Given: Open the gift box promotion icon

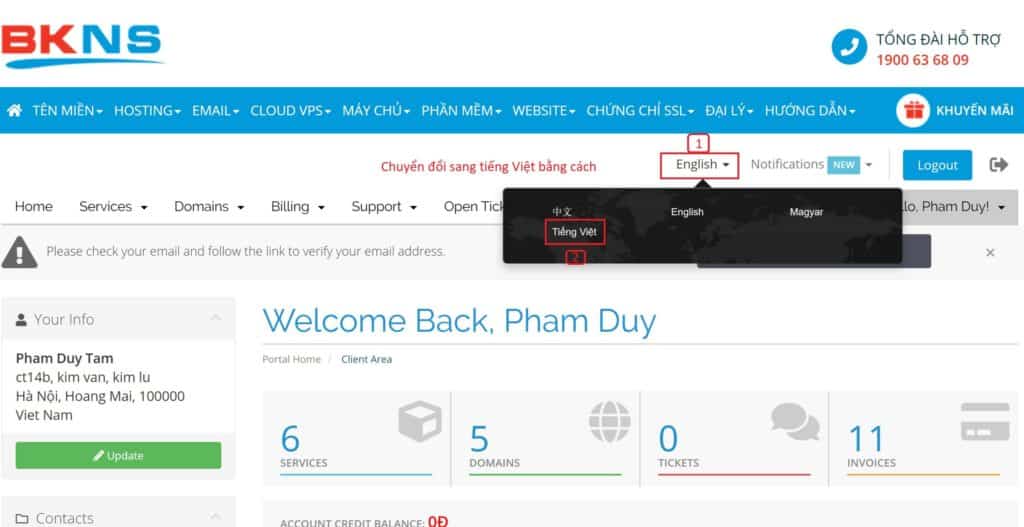Looking at the screenshot, I should 912,110.
